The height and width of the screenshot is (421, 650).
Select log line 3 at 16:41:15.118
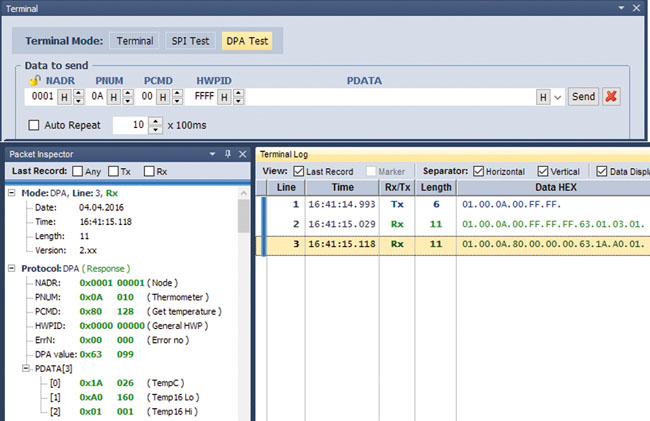pyautogui.click(x=454, y=244)
